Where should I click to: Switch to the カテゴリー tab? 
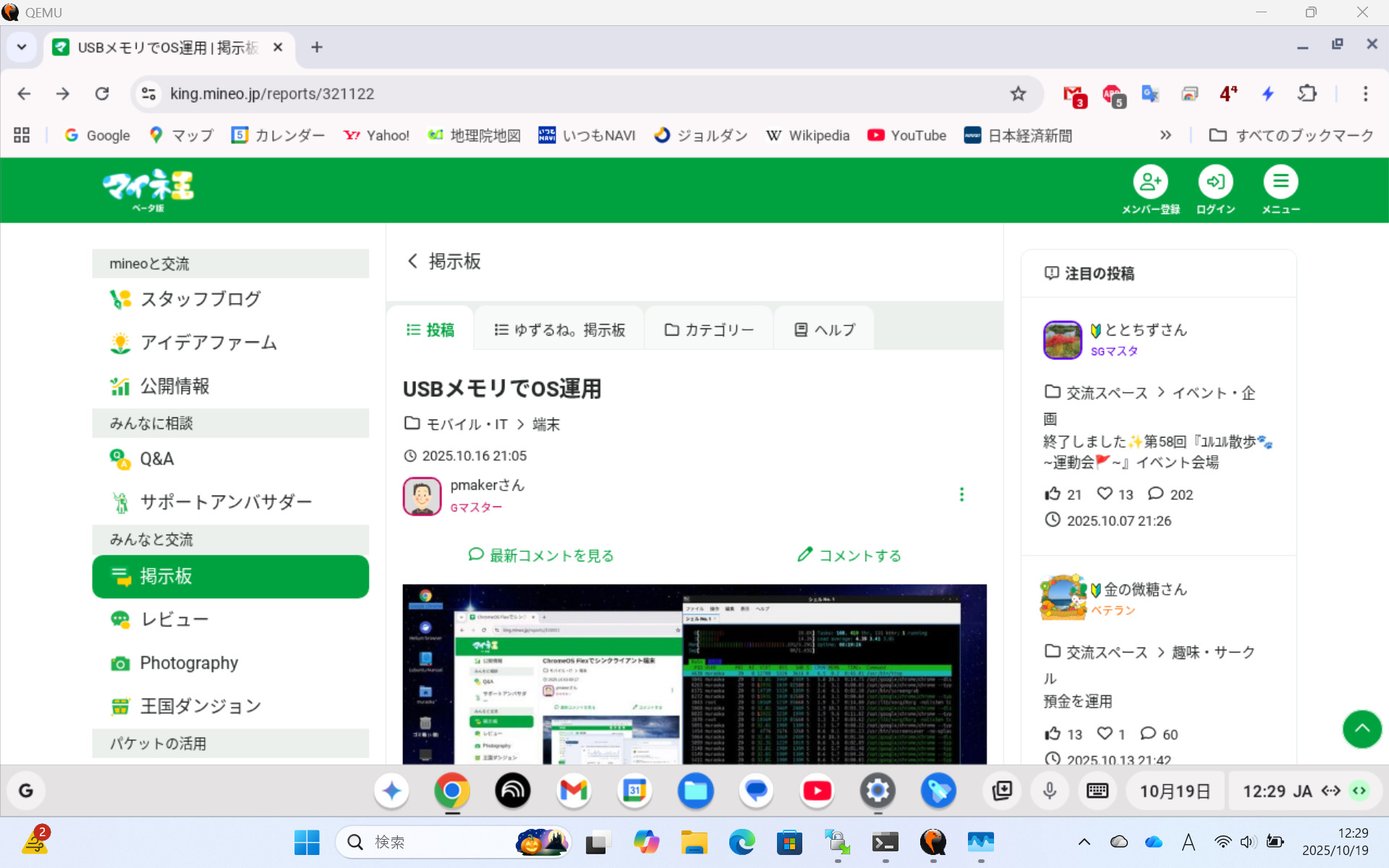[x=709, y=330]
